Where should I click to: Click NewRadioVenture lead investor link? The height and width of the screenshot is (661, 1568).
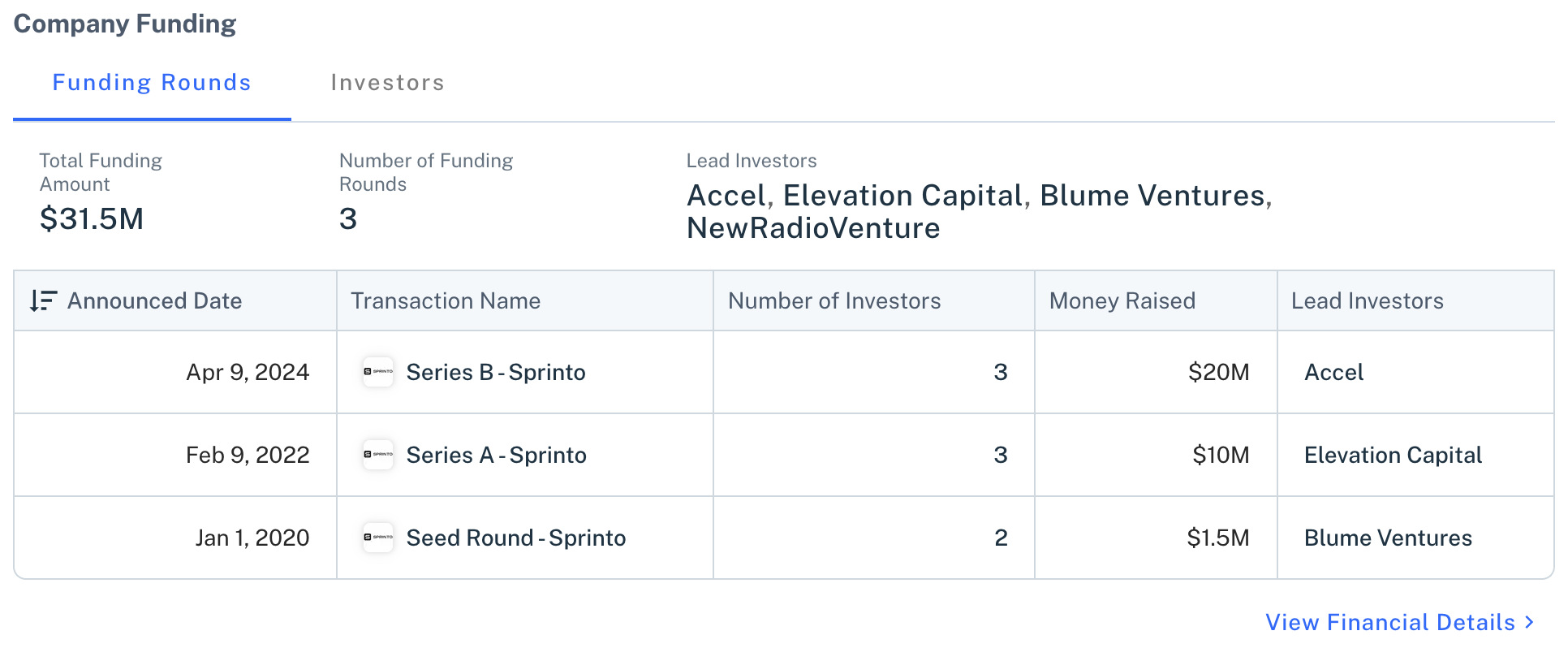[x=813, y=228]
